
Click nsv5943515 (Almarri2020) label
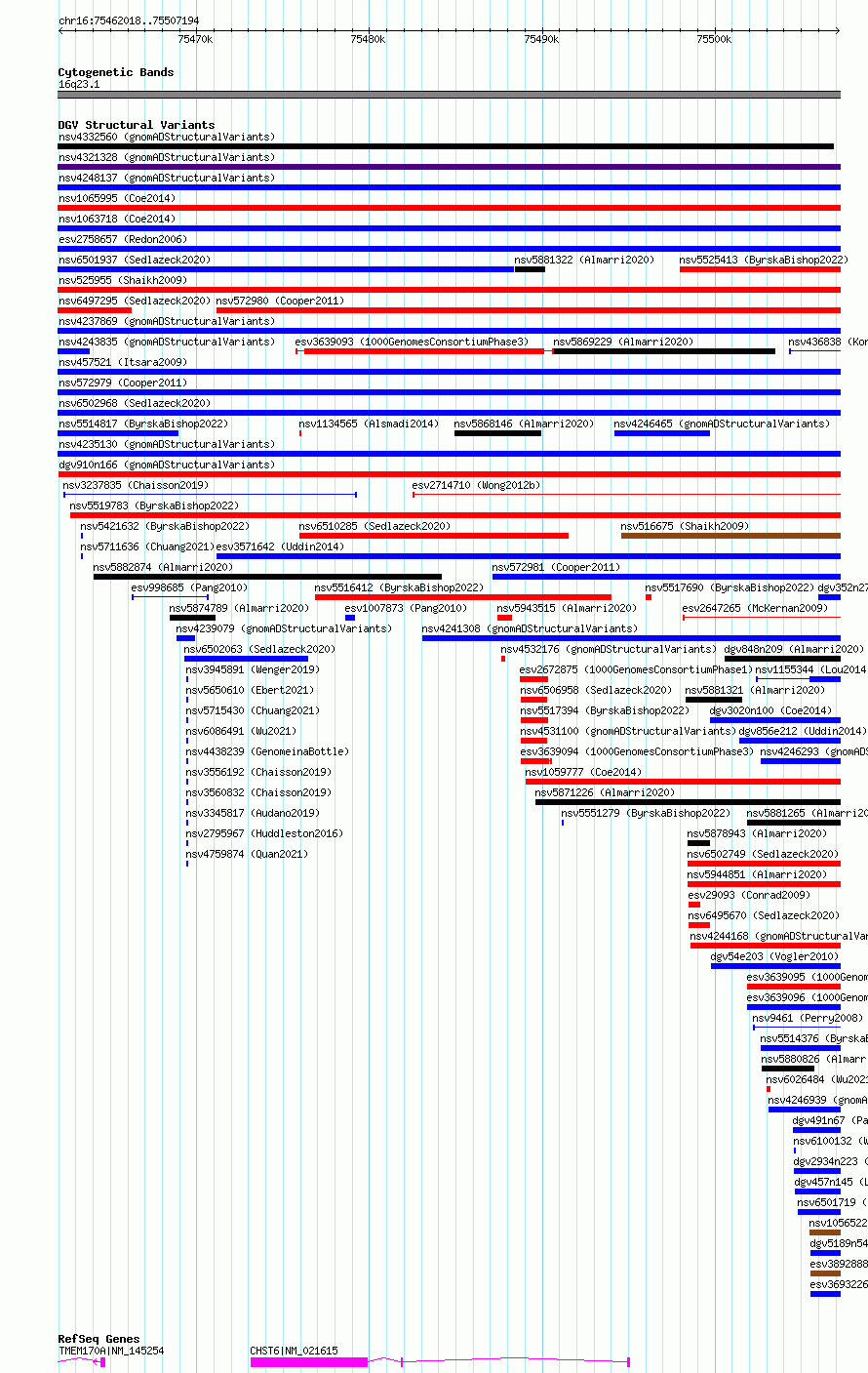[568, 608]
